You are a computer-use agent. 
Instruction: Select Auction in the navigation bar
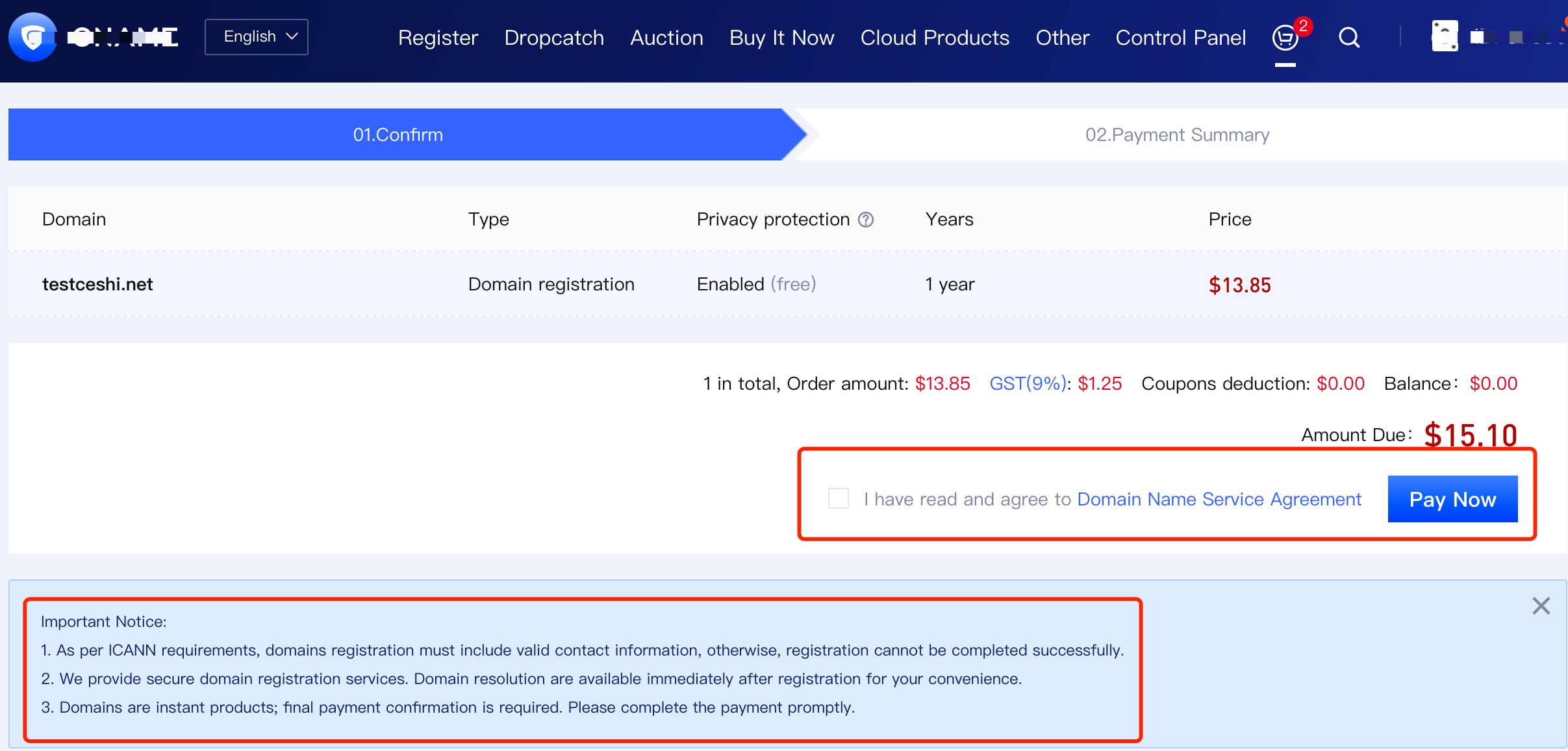tap(666, 38)
